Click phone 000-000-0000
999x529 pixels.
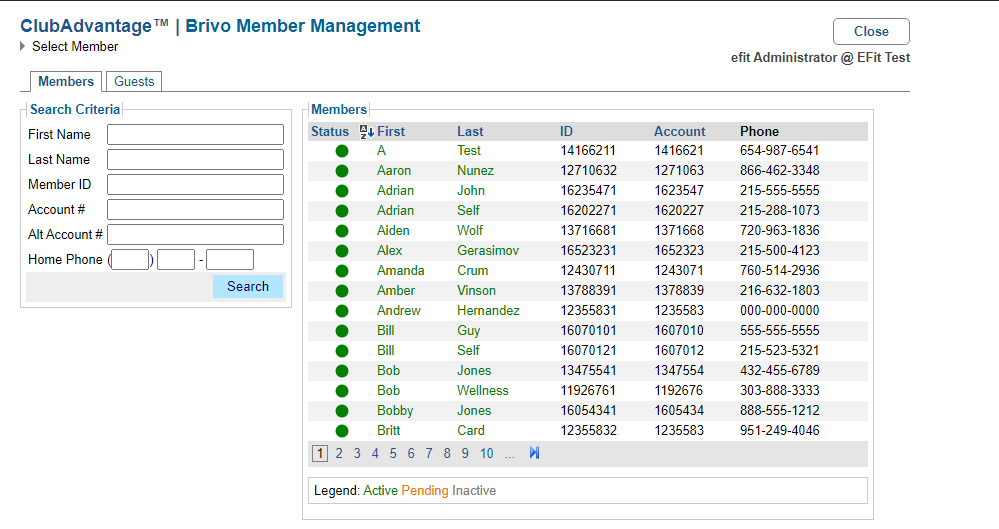[x=780, y=310]
